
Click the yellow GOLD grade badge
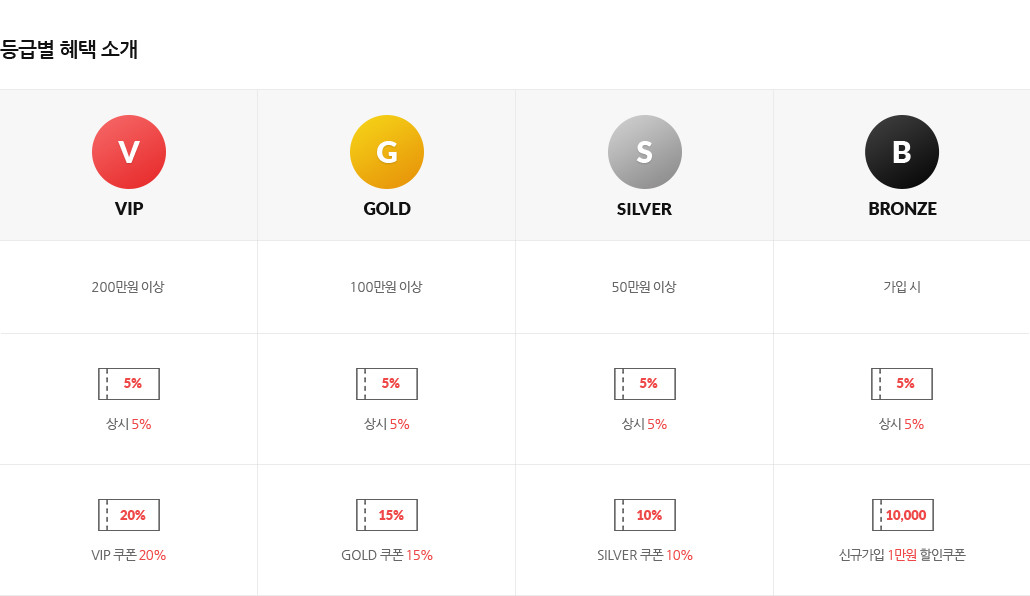[x=387, y=152]
